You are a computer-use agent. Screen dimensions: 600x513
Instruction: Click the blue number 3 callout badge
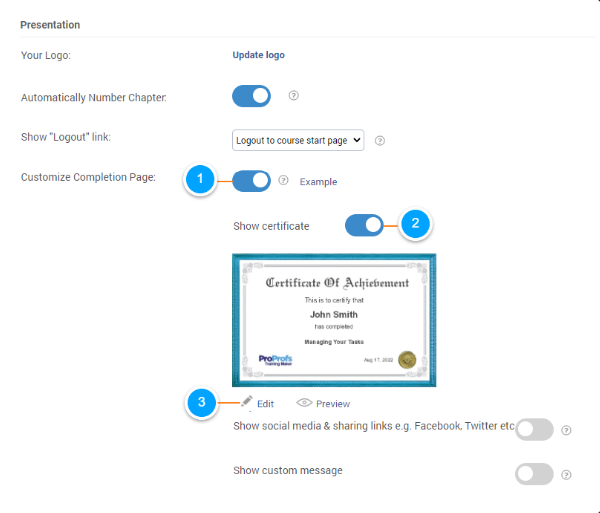click(x=201, y=403)
